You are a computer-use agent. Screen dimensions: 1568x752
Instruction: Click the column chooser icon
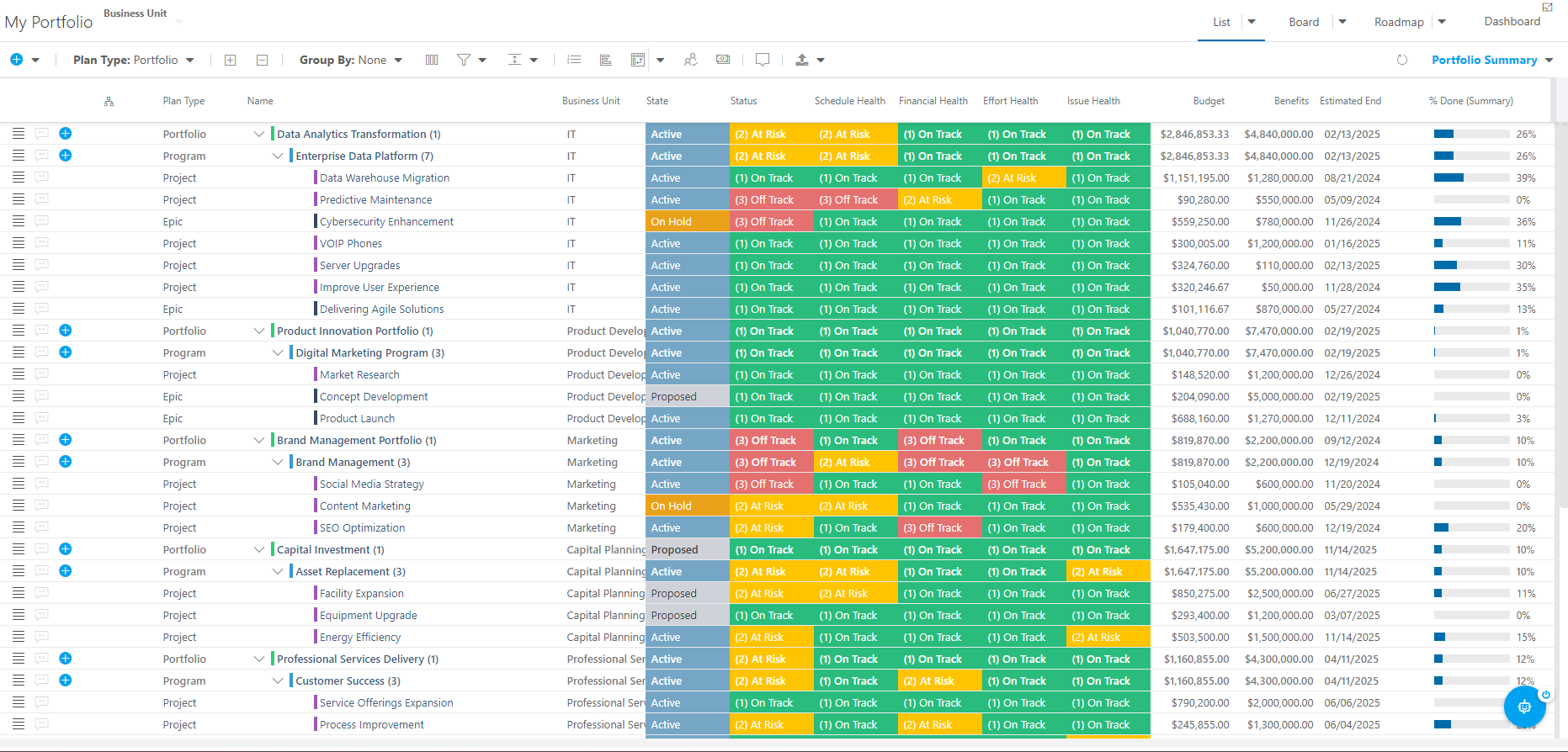[432, 60]
